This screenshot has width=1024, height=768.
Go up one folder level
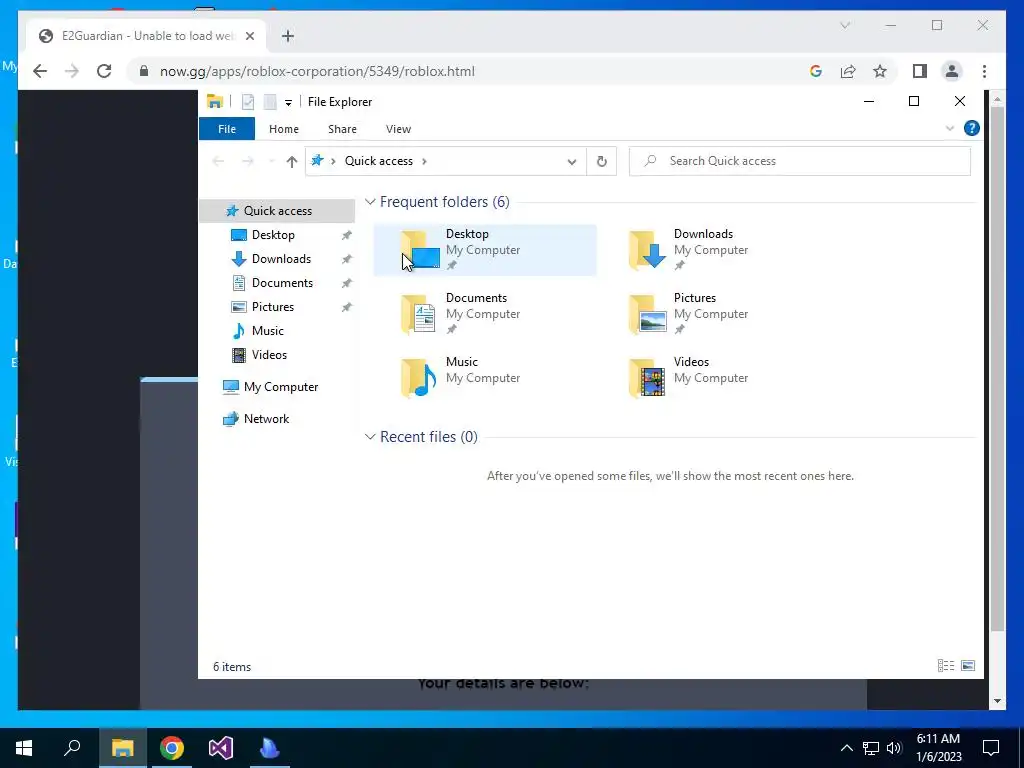point(292,161)
